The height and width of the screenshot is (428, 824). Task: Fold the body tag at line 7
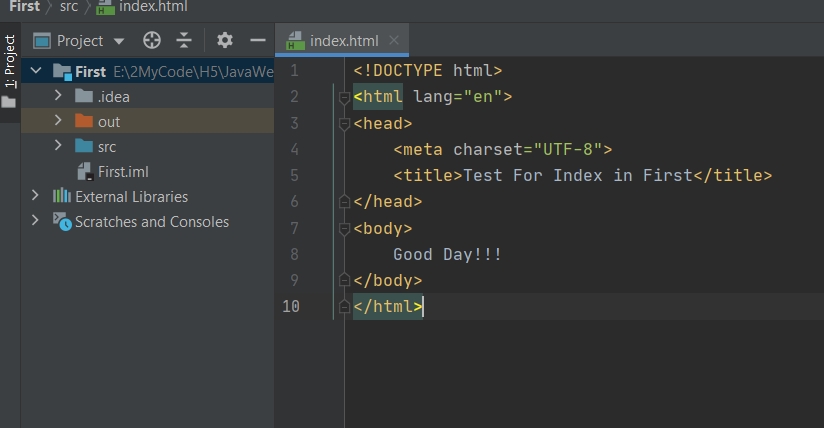point(344,229)
